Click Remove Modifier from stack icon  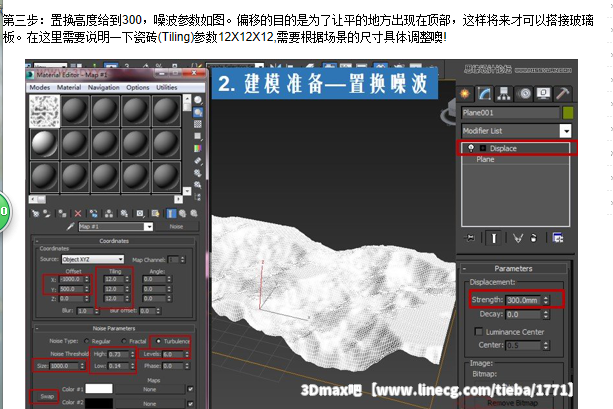pos(534,238)
